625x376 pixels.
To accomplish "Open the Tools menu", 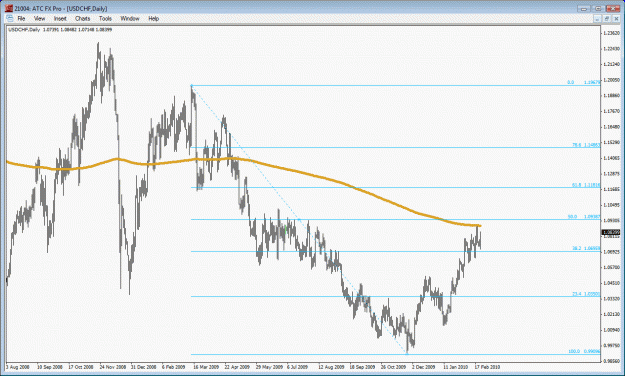I will (105, 18).
